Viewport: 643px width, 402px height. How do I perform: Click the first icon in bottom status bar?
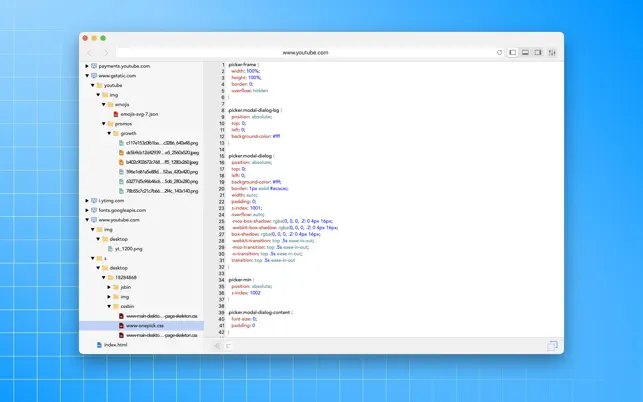coord(217,346)
